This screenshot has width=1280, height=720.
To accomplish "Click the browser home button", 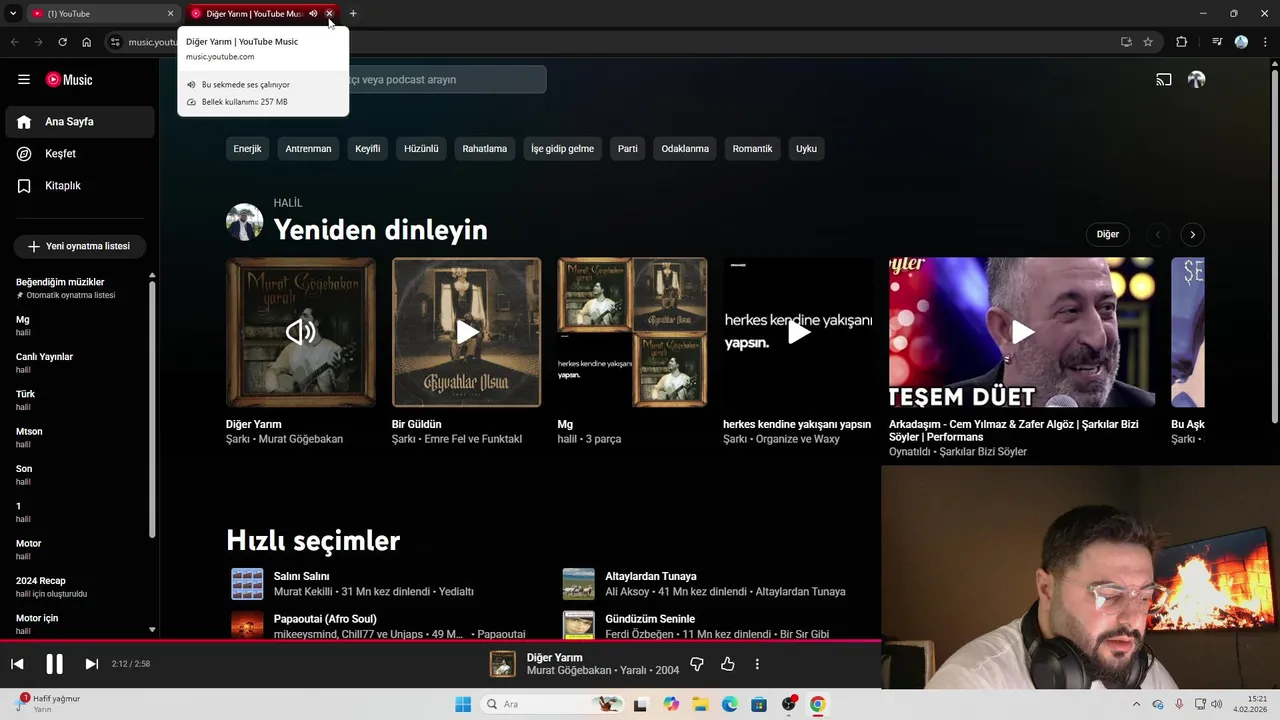I will 87,42.
